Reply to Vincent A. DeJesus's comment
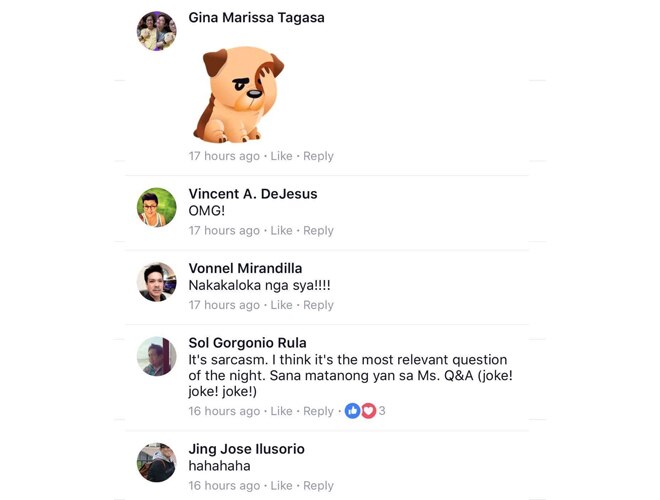The height and width of the screenshot is (500, 660). point(318,231)
